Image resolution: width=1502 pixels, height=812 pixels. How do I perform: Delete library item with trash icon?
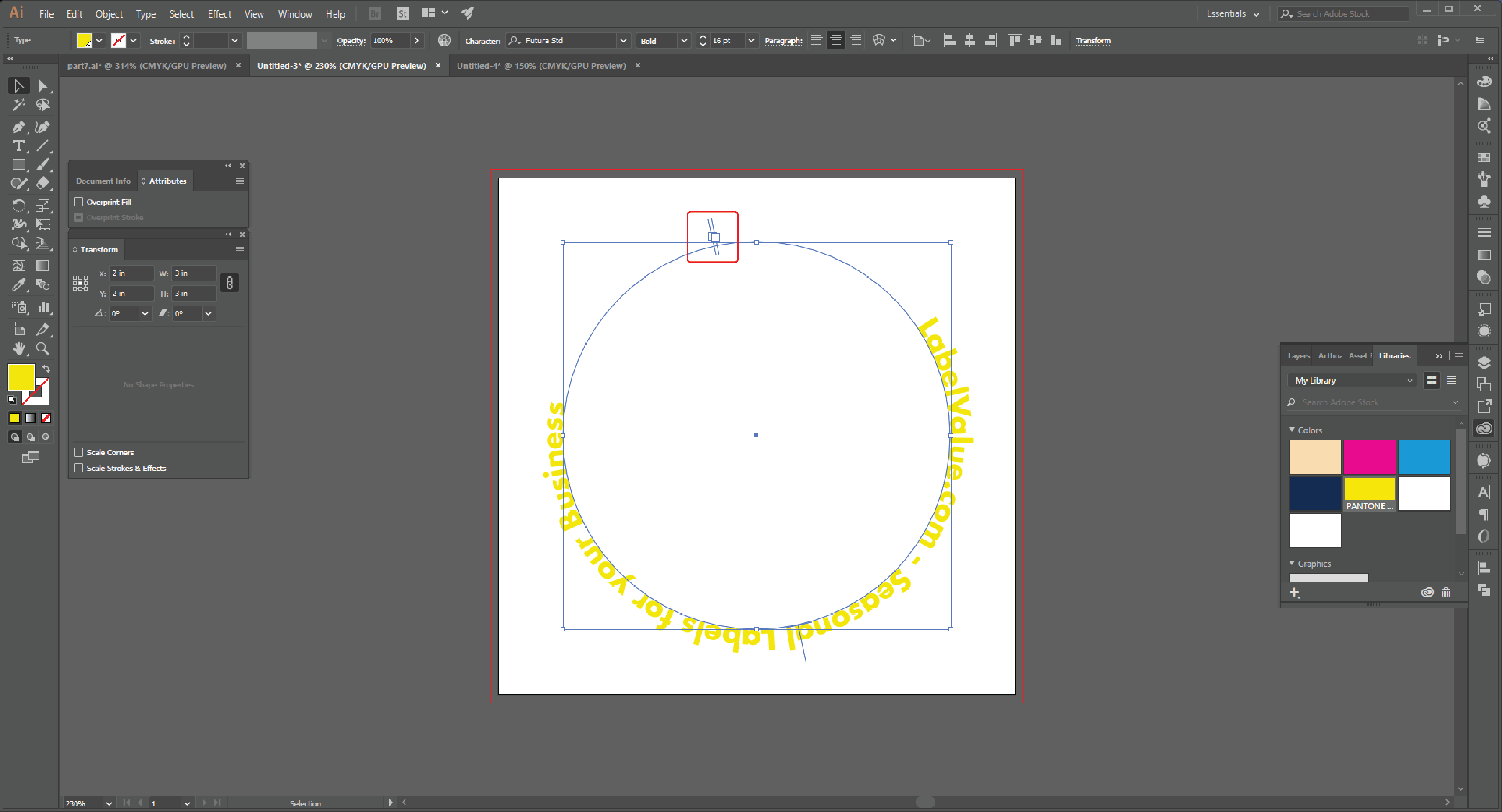point(1446,592)
